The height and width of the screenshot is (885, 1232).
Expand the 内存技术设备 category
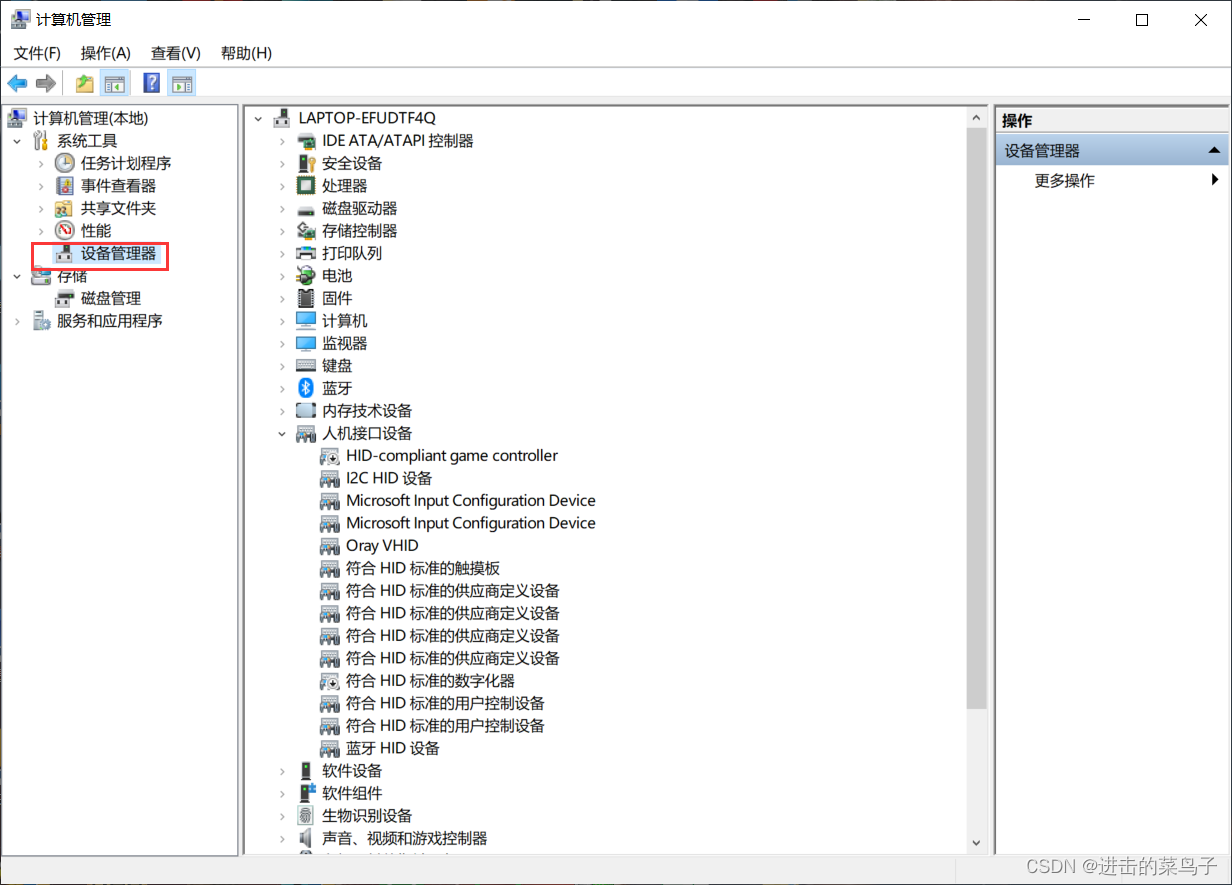tap(283, 411)
